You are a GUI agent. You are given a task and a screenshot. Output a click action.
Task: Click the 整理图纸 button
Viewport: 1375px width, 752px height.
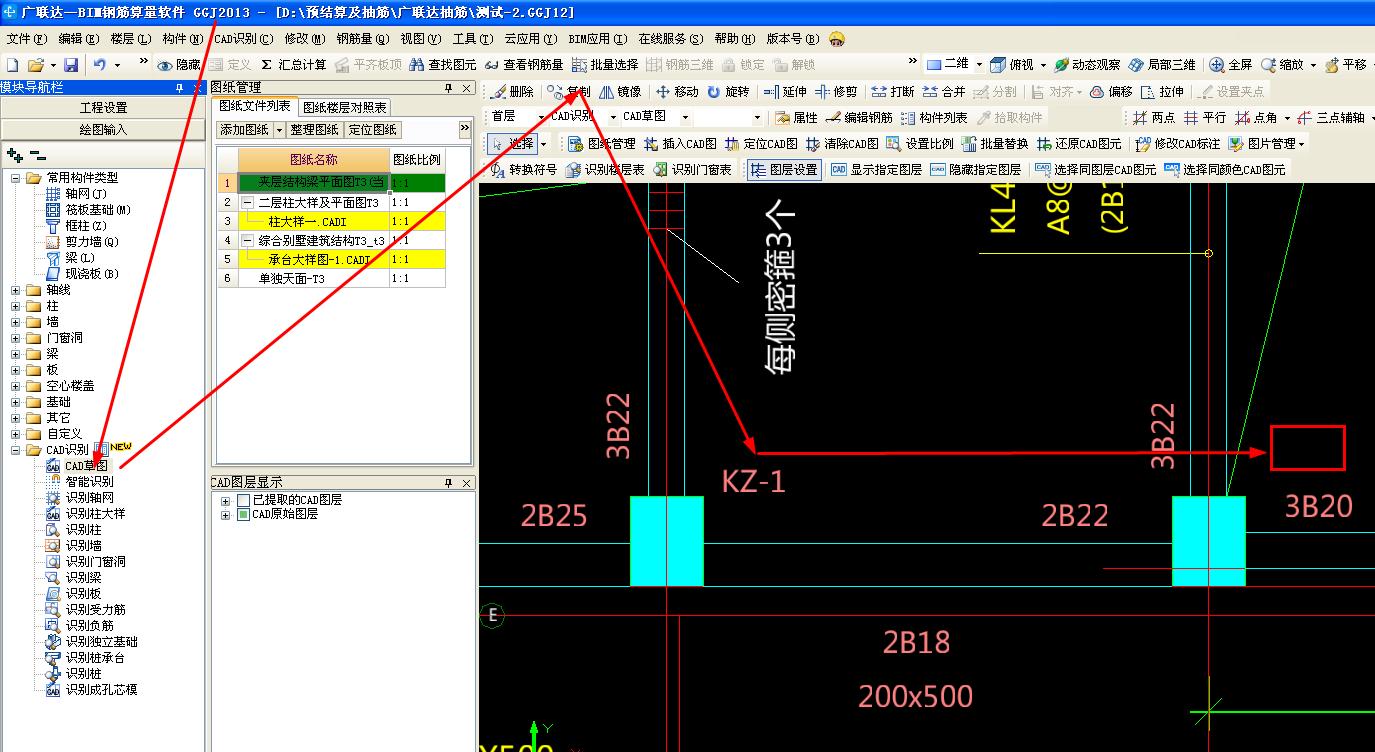[315, 130]
